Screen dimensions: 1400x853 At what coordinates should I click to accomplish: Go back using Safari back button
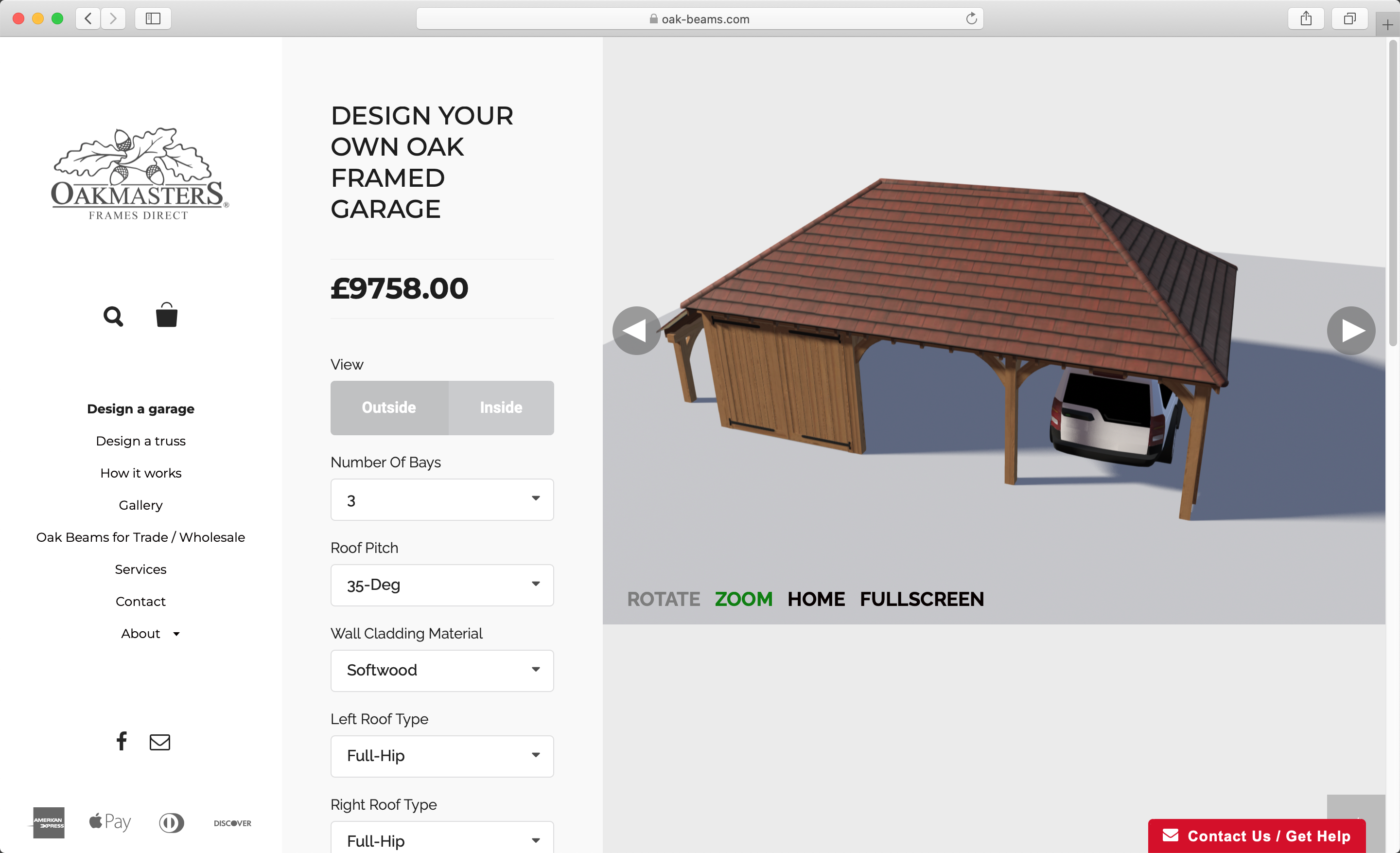coord(88,19)
